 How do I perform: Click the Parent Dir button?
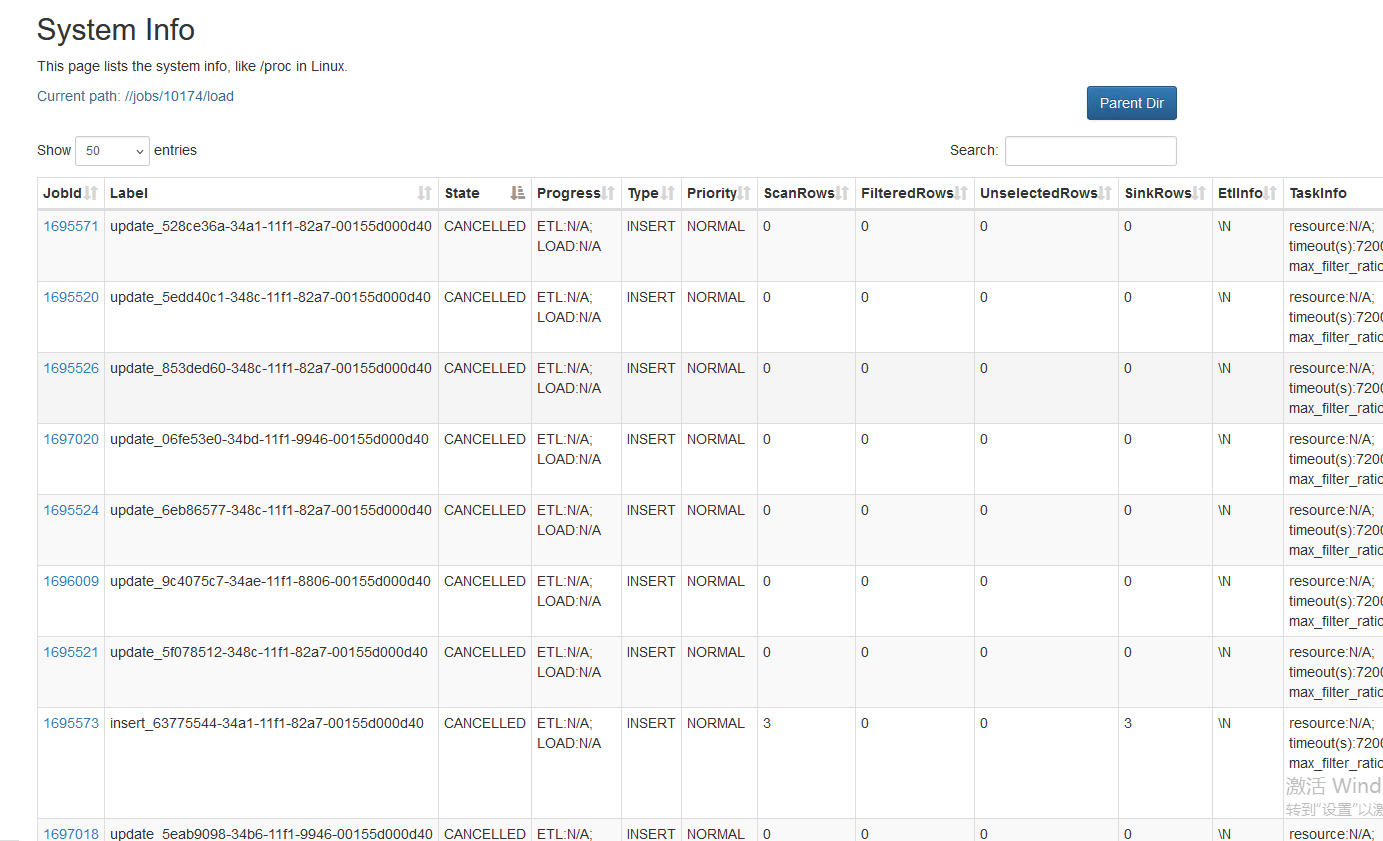tap(1131, 103)
